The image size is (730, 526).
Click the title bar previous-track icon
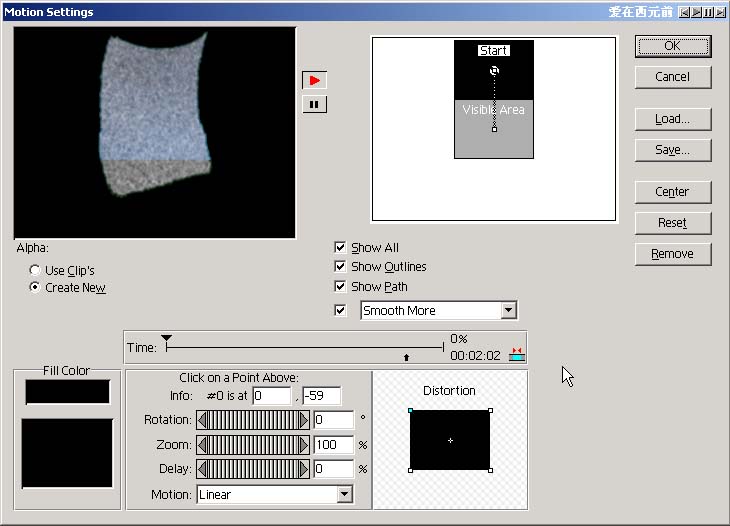pos(684,12)
